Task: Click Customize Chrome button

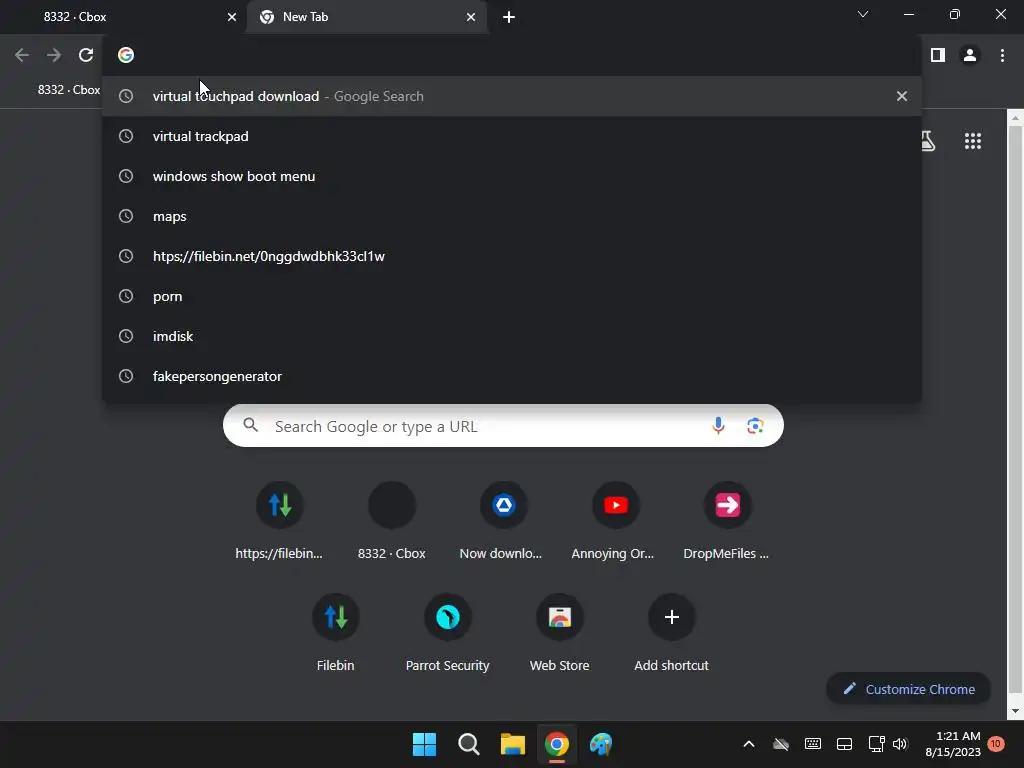Action: 908,689
